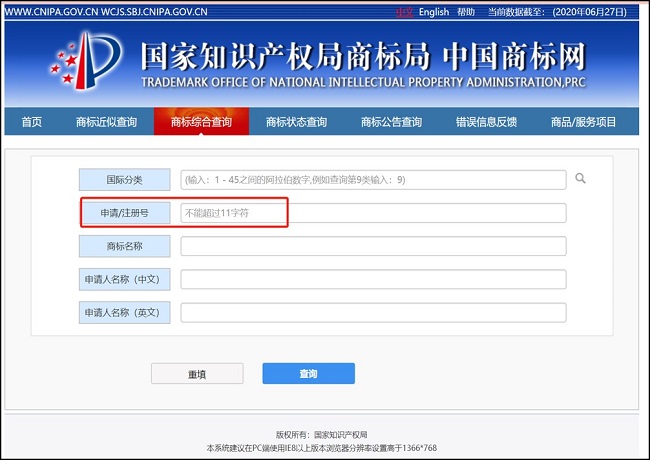Screen dimensions: 650x460
Task: Click the magnifier icon beside 国际分类 field
Action: [x=580, y=179]
